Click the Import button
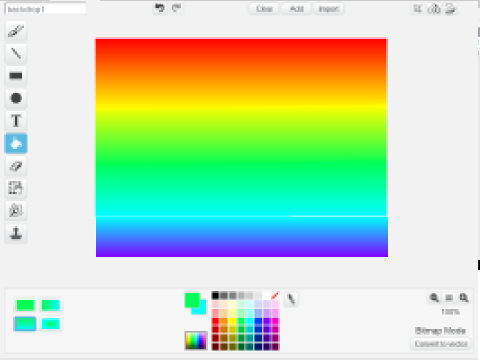This screenshot has height=360, width=480. coord(329,9)
